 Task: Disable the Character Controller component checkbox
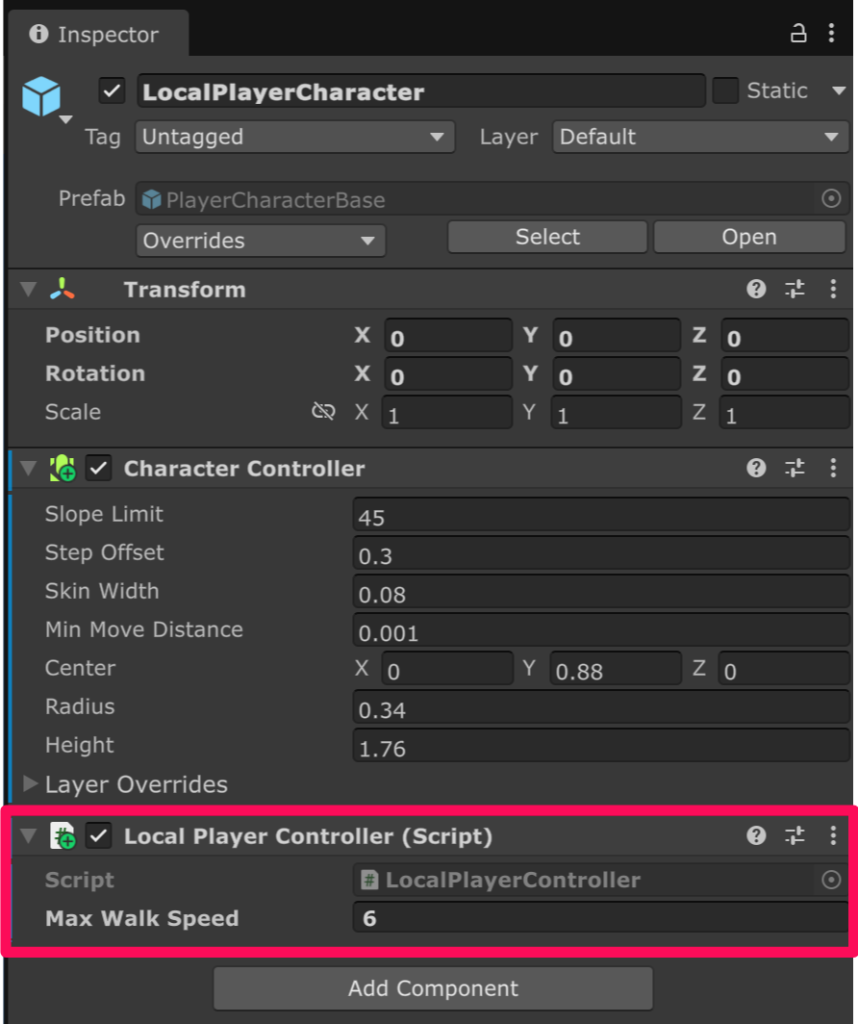click(x=98, y=468)
